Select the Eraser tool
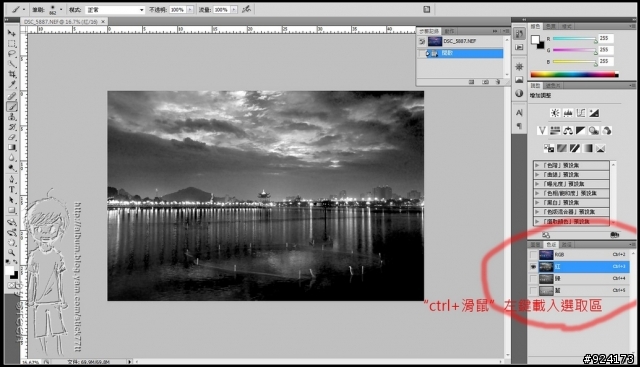This screenshot has height=367, width=640. pyautogui.click(x=12, y=137)
